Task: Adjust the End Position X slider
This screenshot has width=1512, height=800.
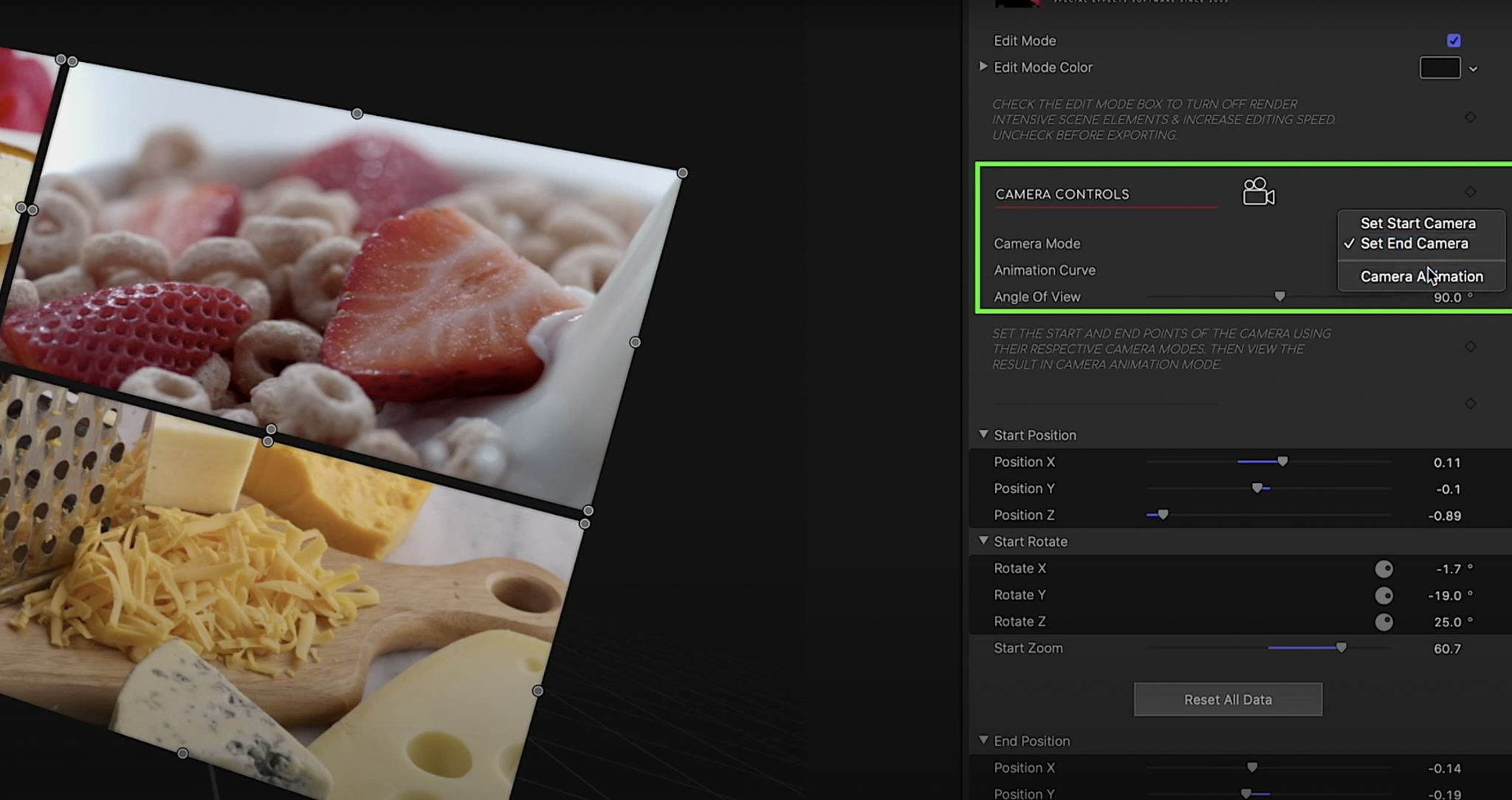Action: [x=1251, y=767]
